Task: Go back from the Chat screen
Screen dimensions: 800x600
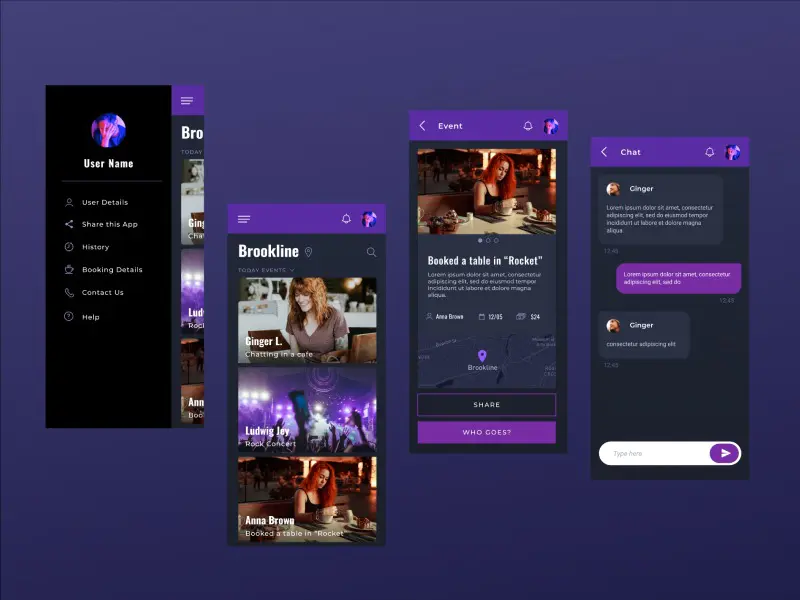Action: tap(604, 152)
